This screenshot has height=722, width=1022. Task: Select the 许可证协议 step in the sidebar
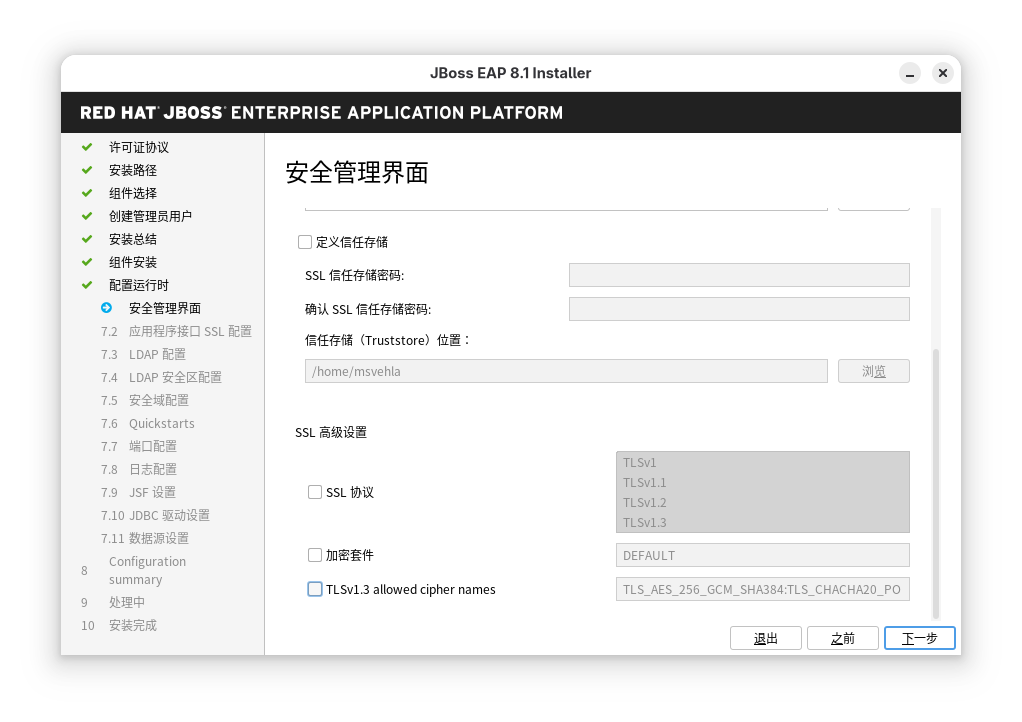(x=139, y=147)
